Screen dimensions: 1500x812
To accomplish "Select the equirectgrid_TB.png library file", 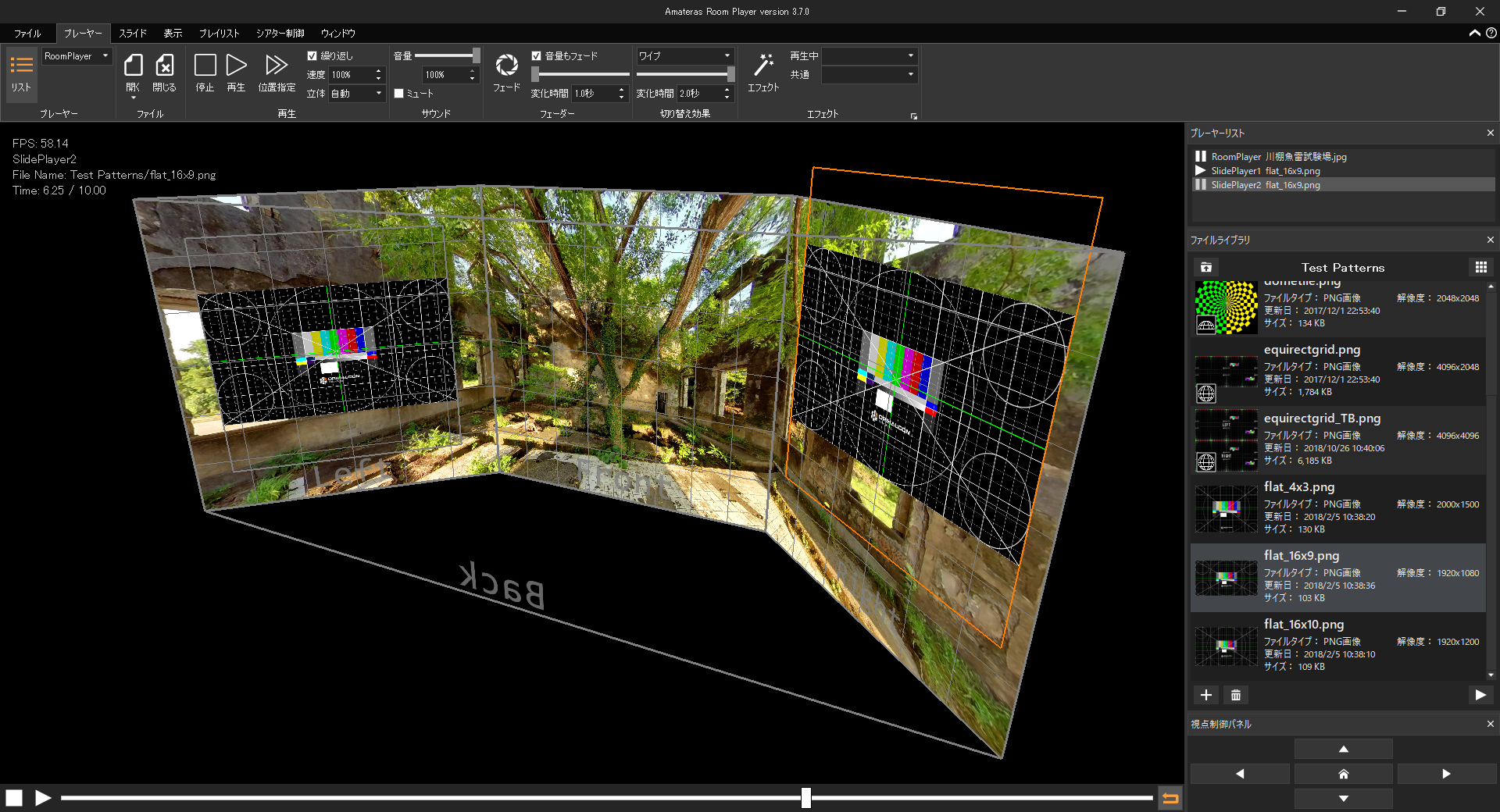I will [x=1338, y=440].
